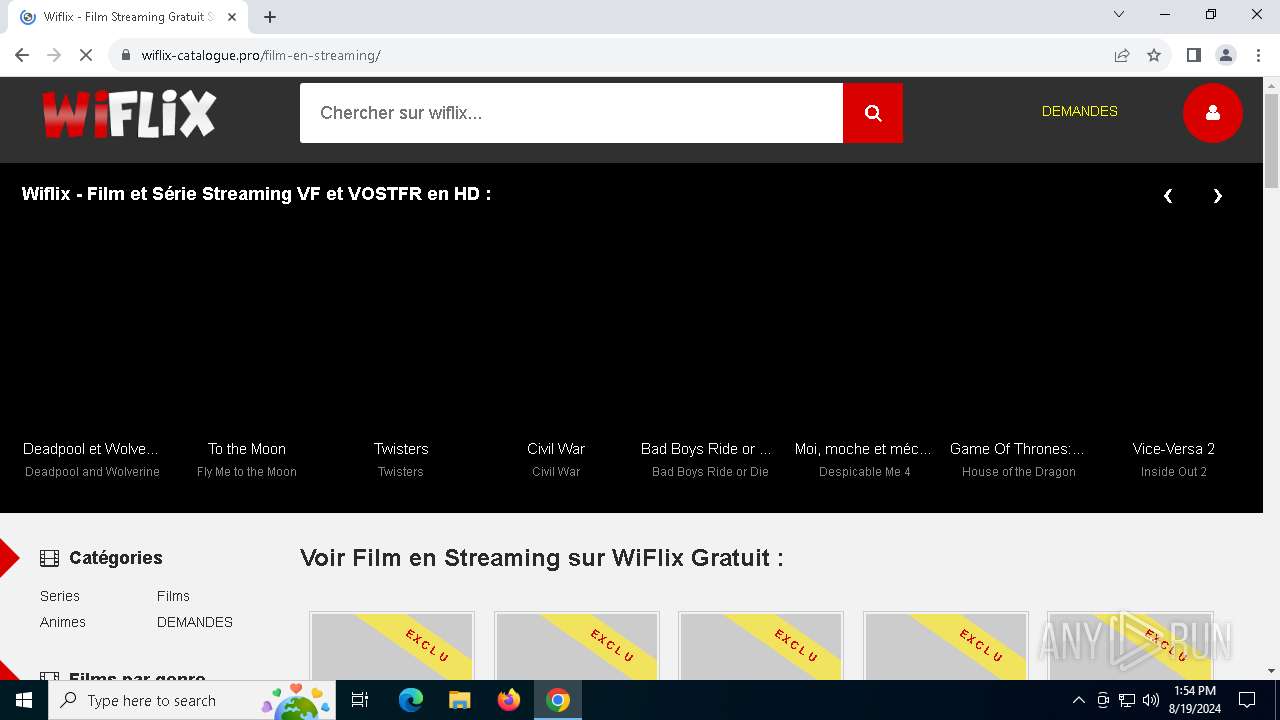Launch Microsoft Edge from the taskbar

click(411, 700)
